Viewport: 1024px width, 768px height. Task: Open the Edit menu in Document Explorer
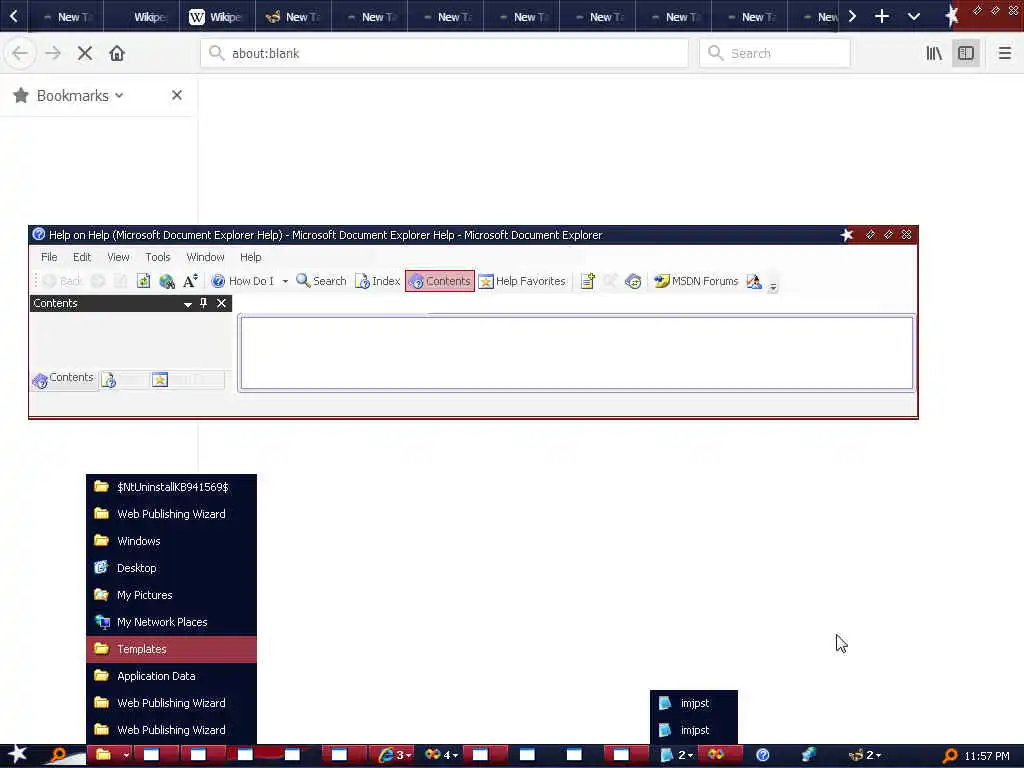pyautogui.click(x=82, y=257)
